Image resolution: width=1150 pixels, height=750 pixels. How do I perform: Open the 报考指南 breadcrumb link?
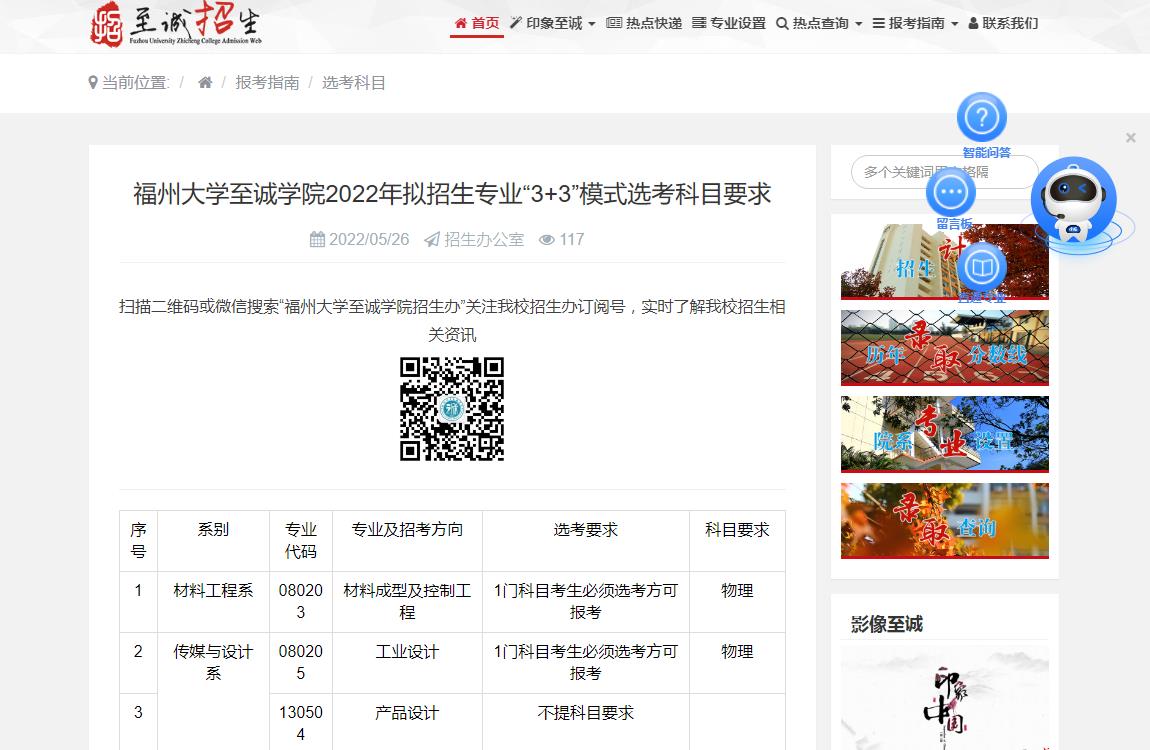pos(267,83)
